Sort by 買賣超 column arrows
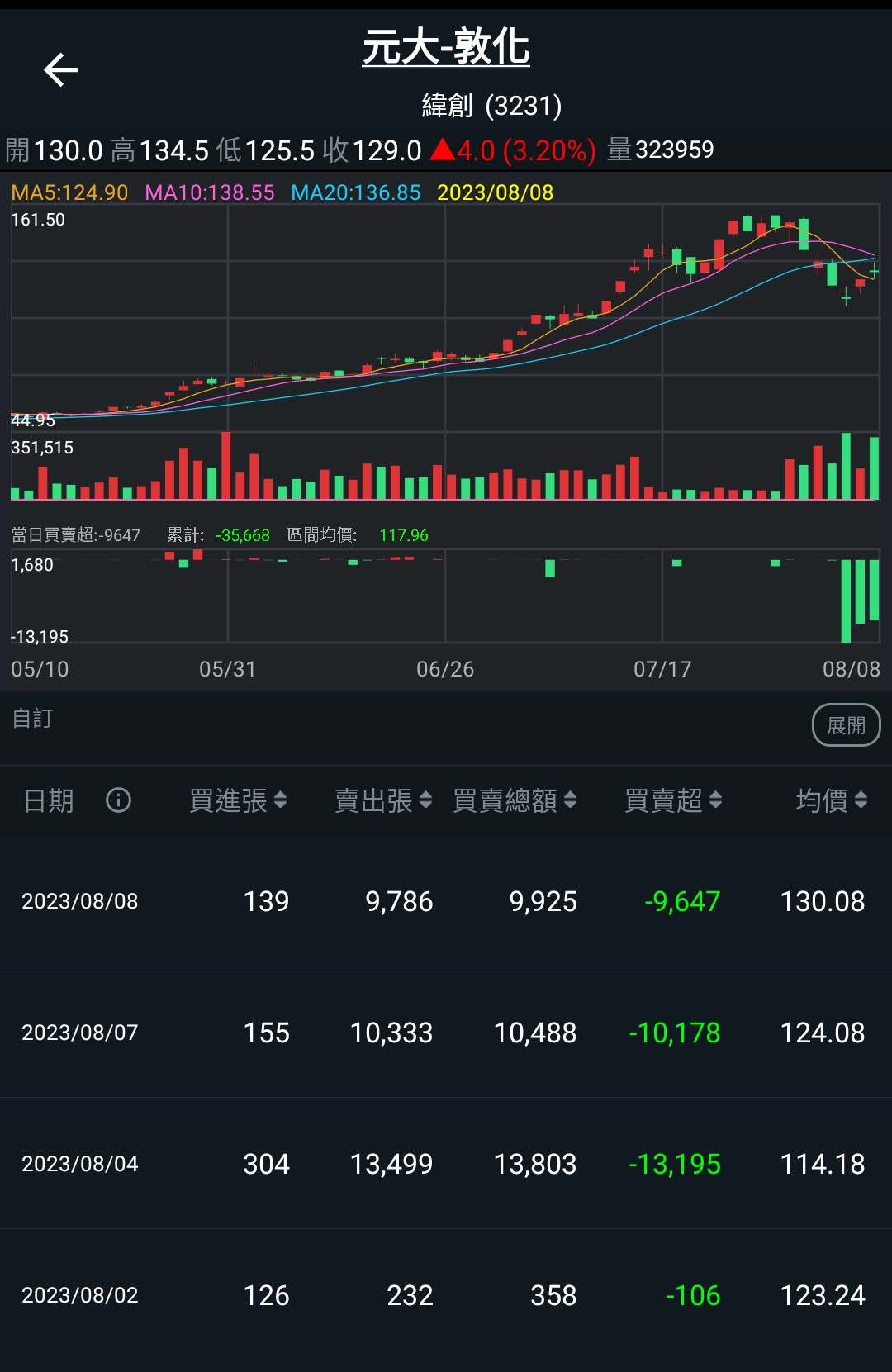 pyautogui.click(x=715, y=800)
